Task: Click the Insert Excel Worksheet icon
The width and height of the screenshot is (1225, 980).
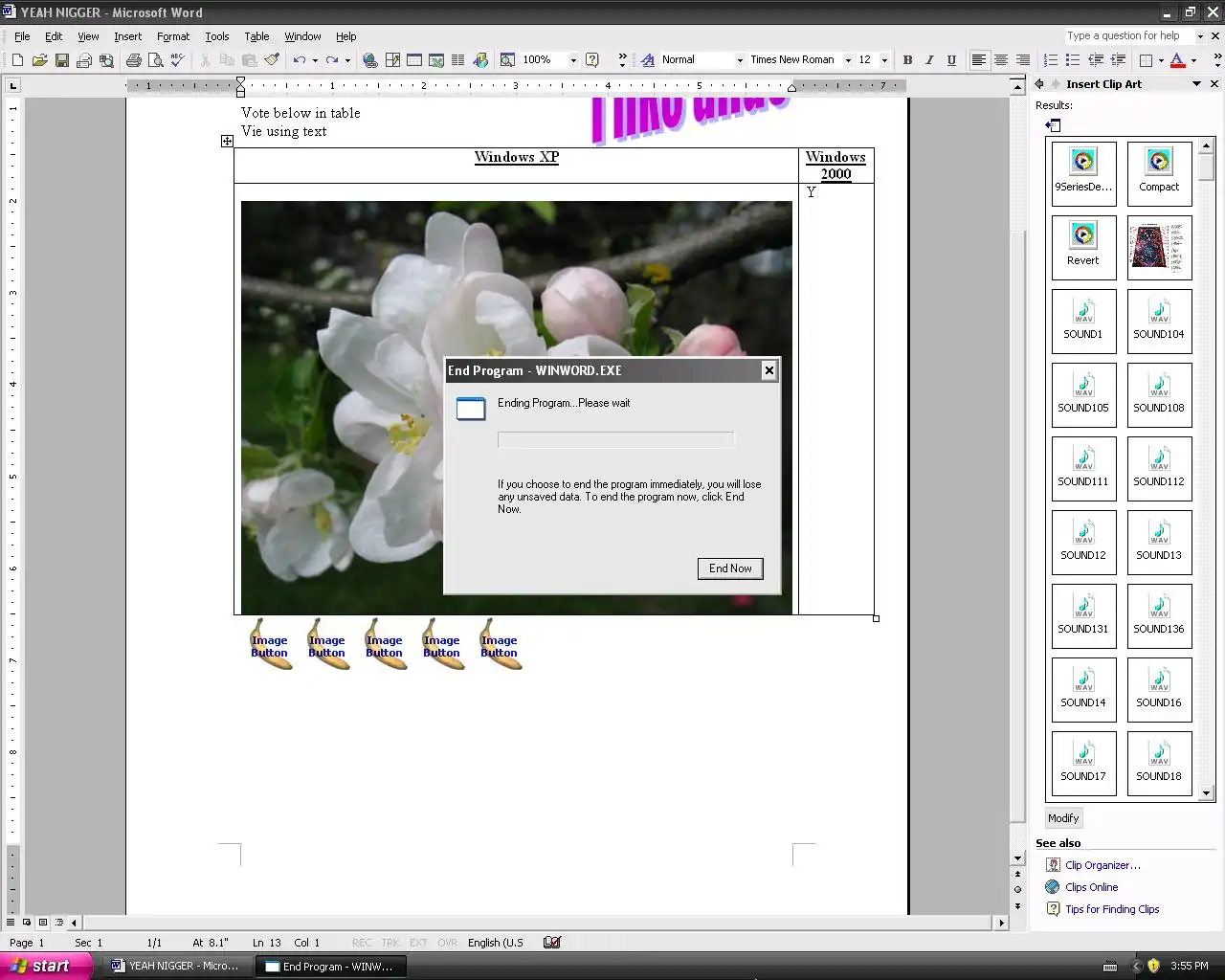Action: pos(436,60)
